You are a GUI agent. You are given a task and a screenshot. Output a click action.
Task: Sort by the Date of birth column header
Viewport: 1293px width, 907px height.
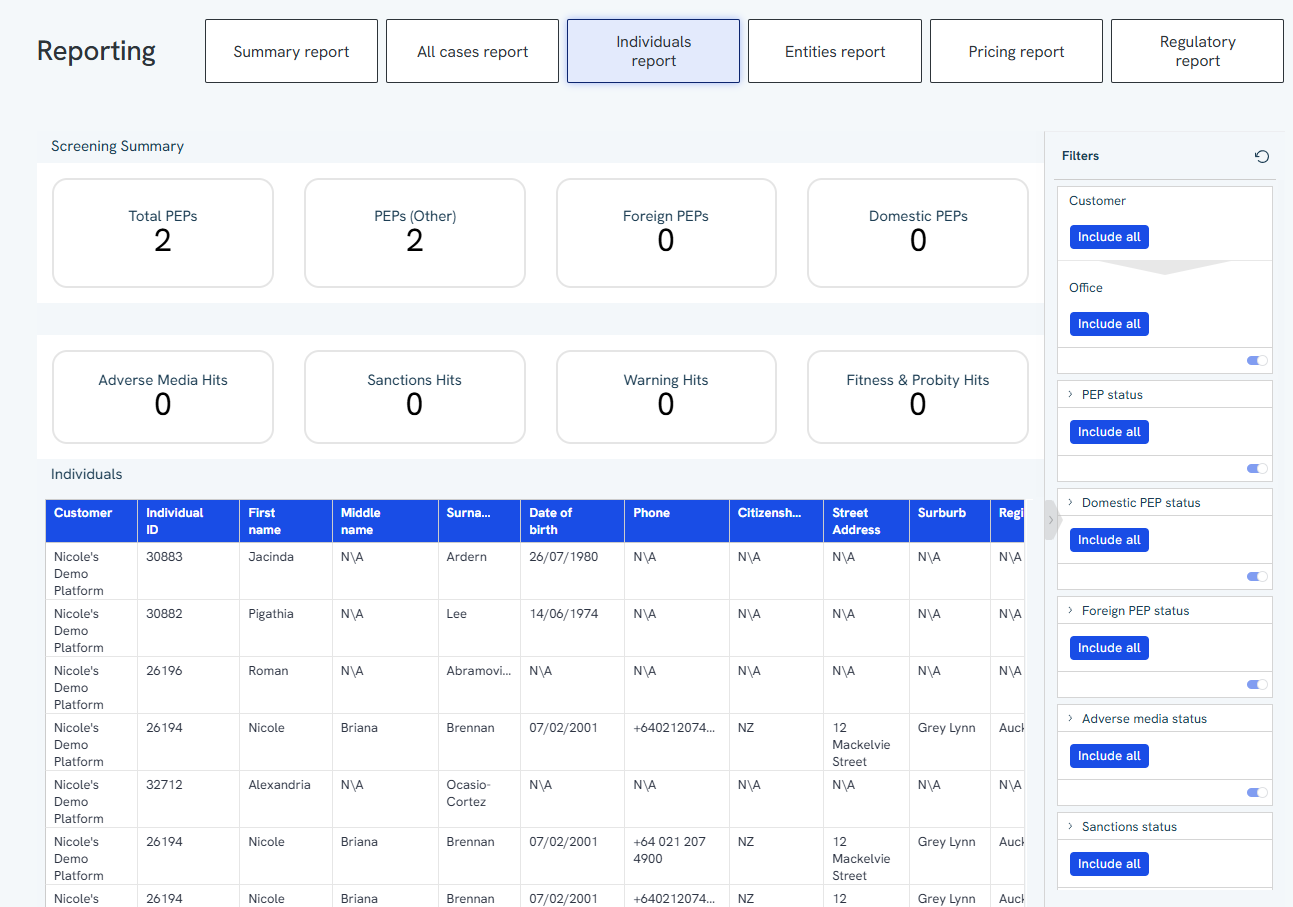click(572, 521)
